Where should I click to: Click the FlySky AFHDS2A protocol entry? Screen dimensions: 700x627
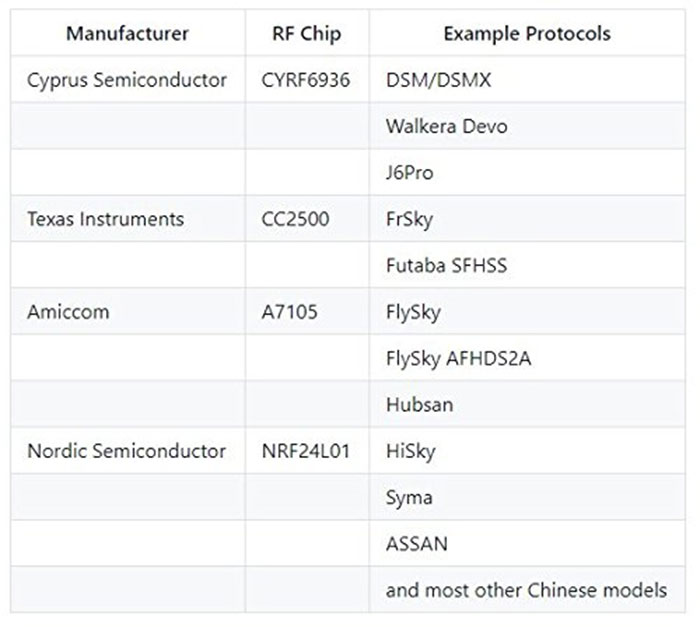(458, 358)
